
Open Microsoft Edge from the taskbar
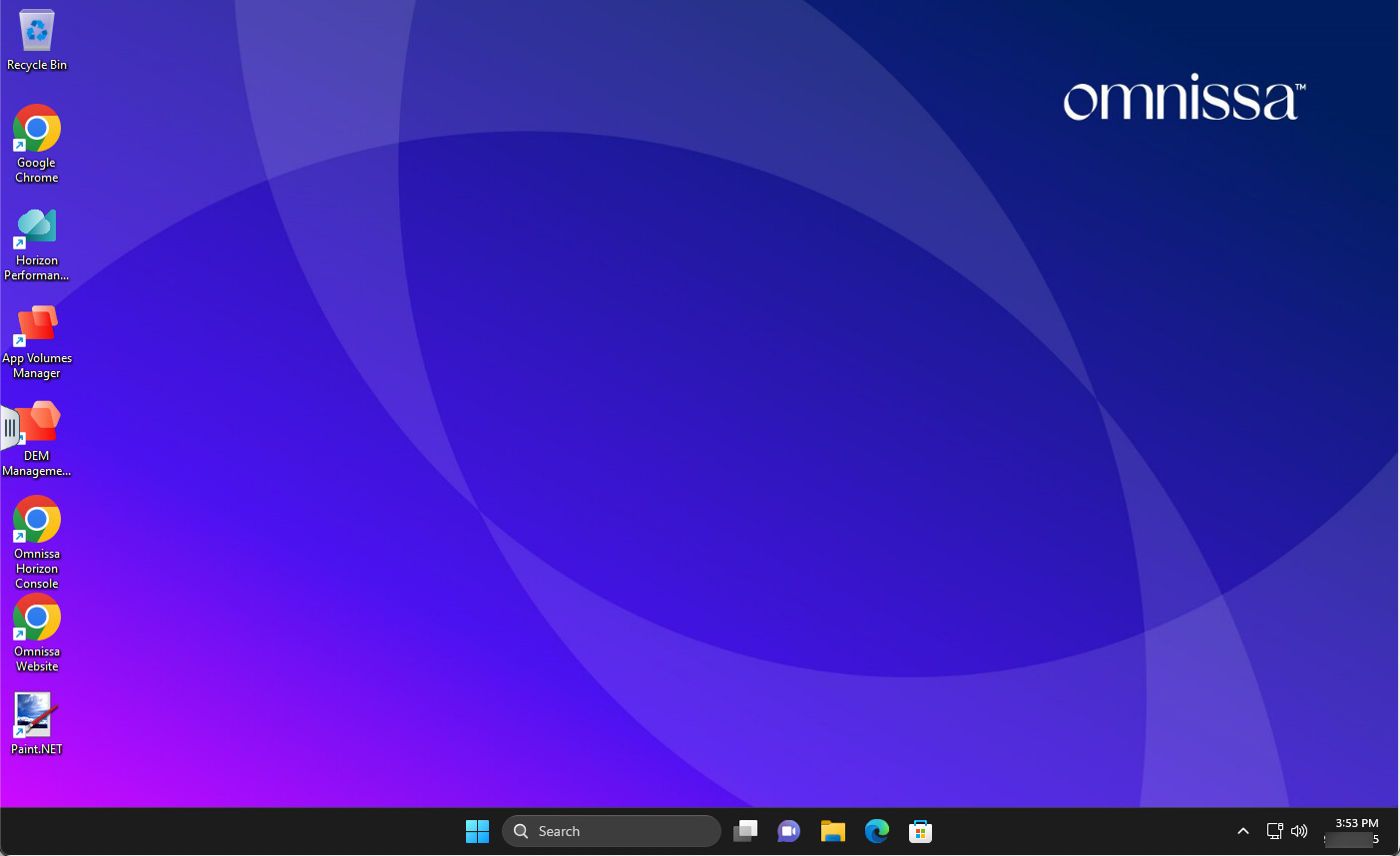(877, 831)
